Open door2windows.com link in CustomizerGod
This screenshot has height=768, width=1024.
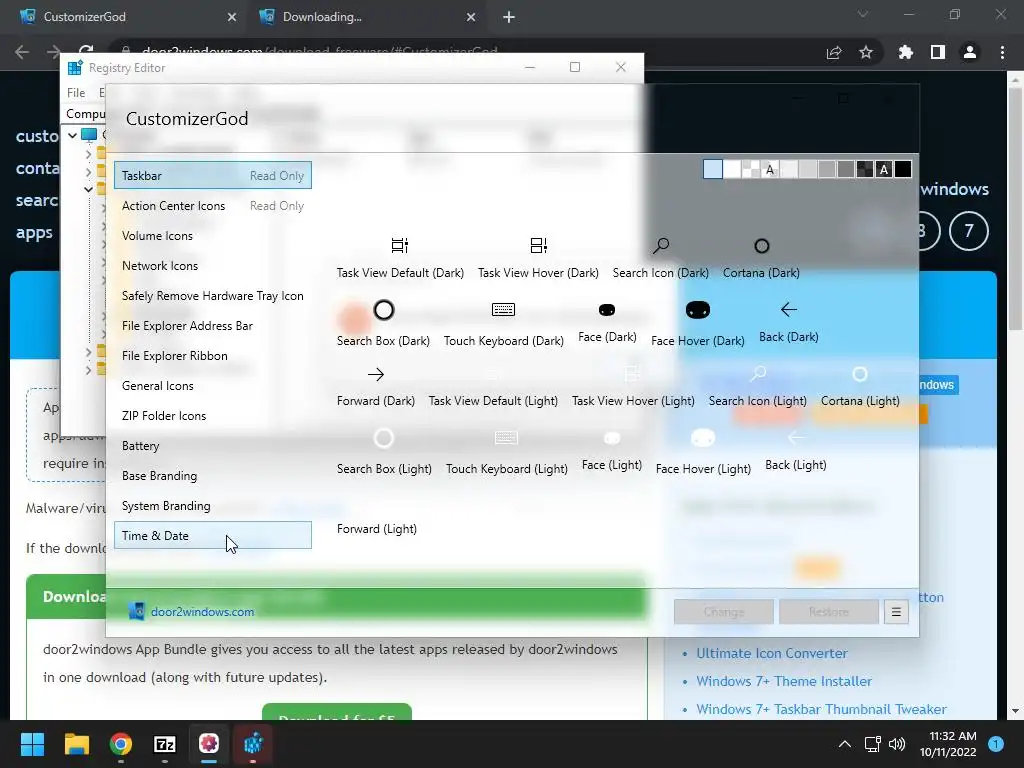tap(202, 612)
